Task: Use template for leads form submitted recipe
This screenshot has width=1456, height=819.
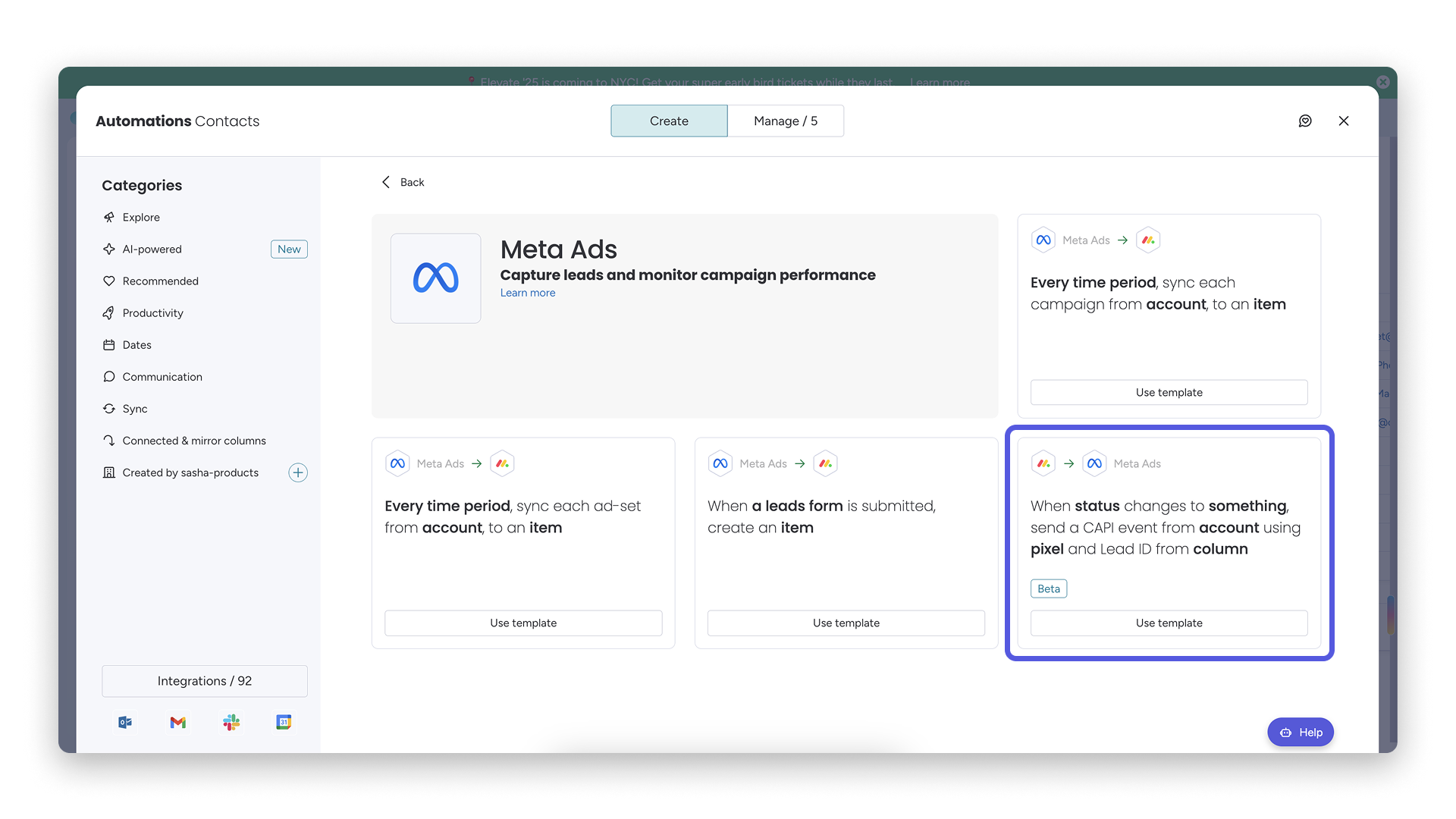Action: pos(846,623)
